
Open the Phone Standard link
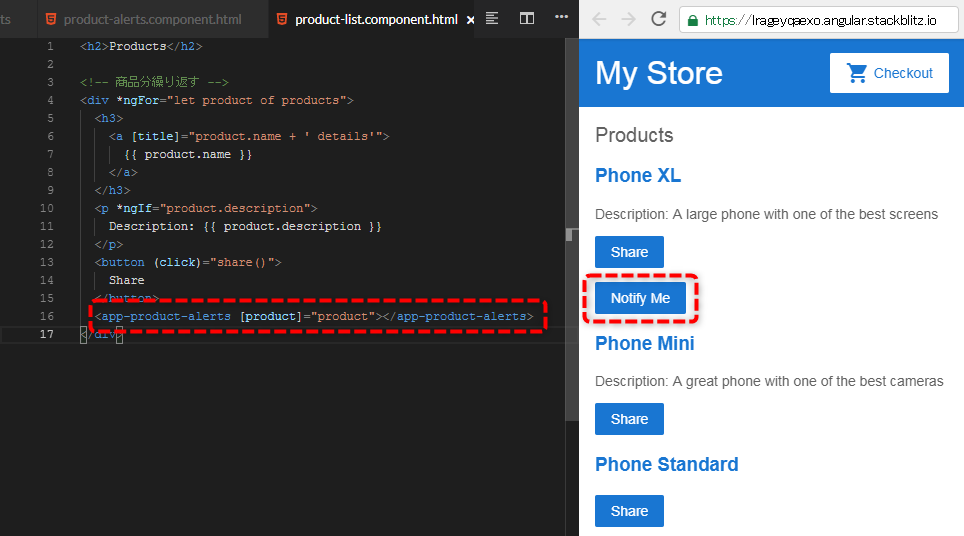point(666,465)
